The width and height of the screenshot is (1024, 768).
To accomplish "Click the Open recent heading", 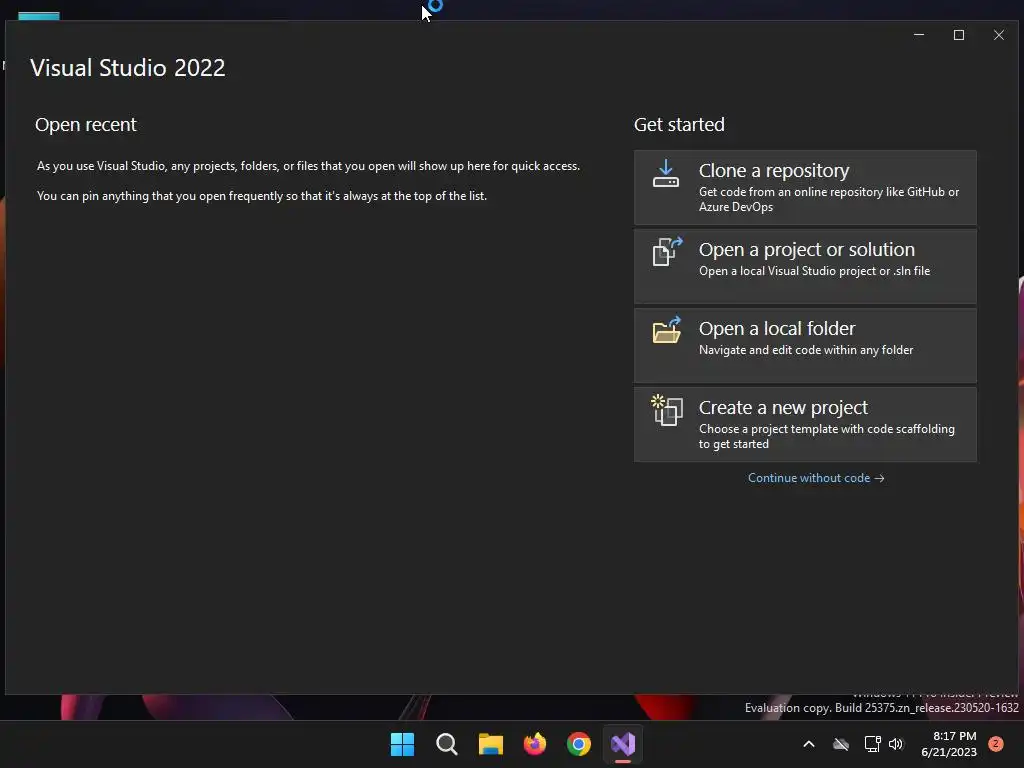I will point(86,125).
